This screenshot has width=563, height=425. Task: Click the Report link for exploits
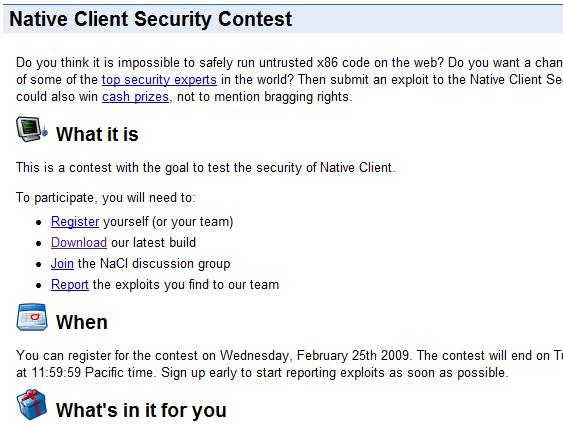point(70,285)
